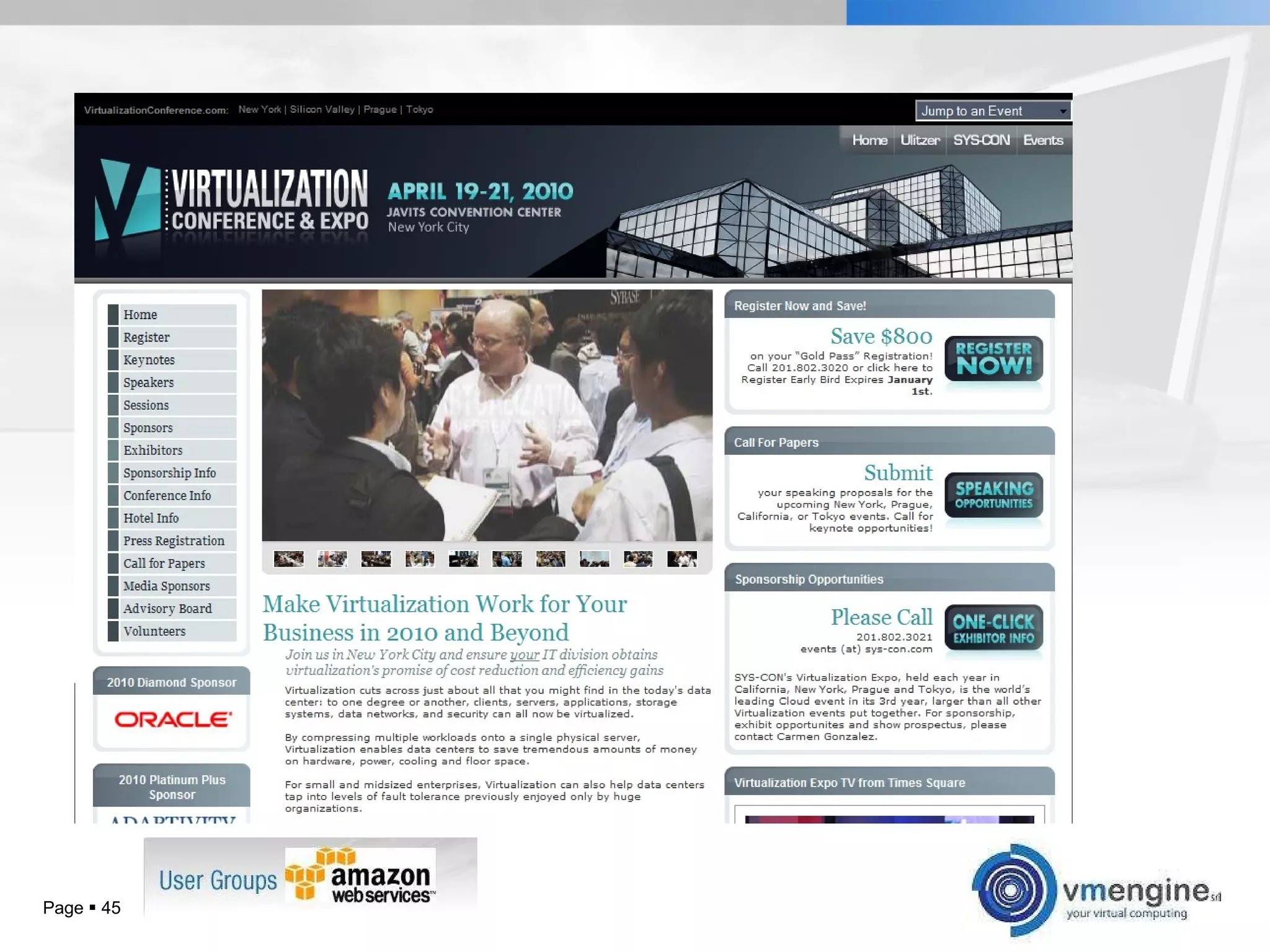Open Keynotes in the sidebar menu
Image resolution: width=1270 pixels, height=952 pixels.
(x=149, y=360)
